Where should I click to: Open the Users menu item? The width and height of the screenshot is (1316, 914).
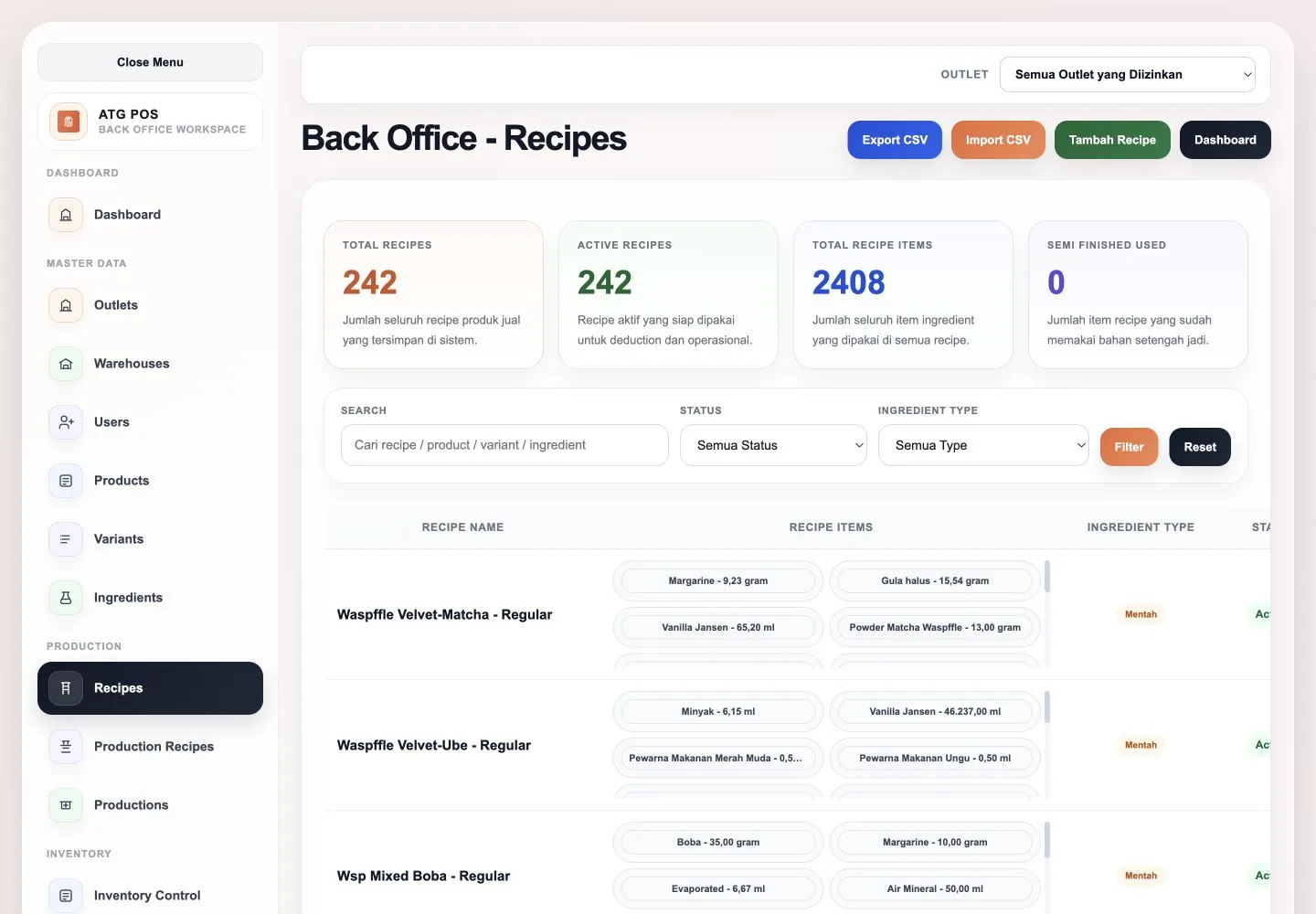(x=150, y=422)
